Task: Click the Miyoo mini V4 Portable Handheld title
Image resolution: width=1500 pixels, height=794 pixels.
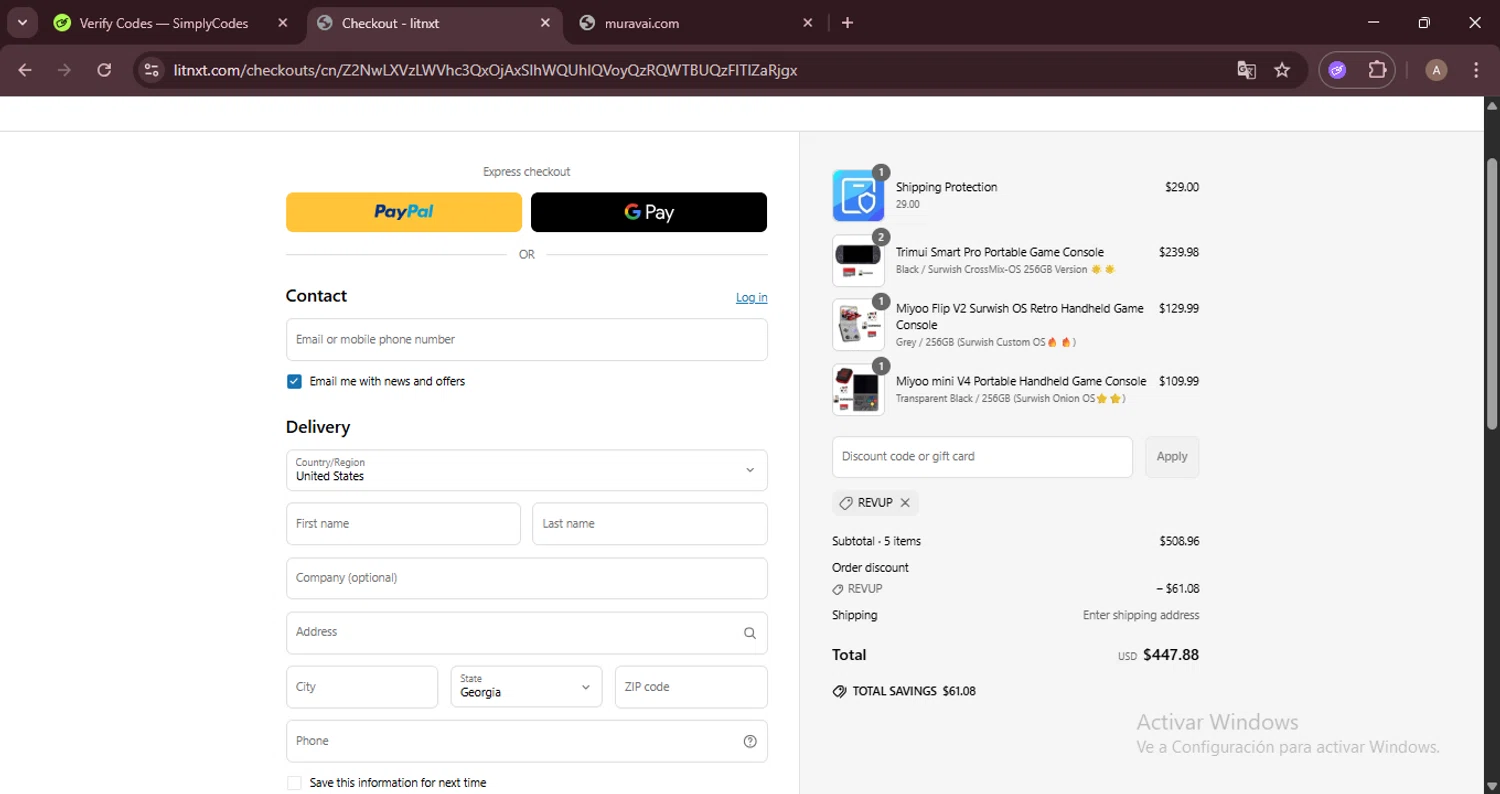Action: (1021, 381)
